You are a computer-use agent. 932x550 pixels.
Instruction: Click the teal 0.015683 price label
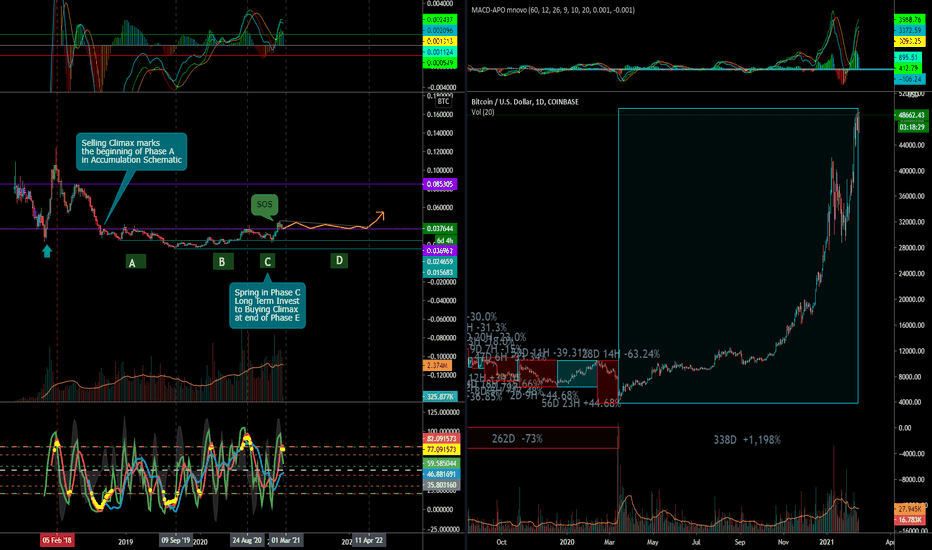point(439,272)
